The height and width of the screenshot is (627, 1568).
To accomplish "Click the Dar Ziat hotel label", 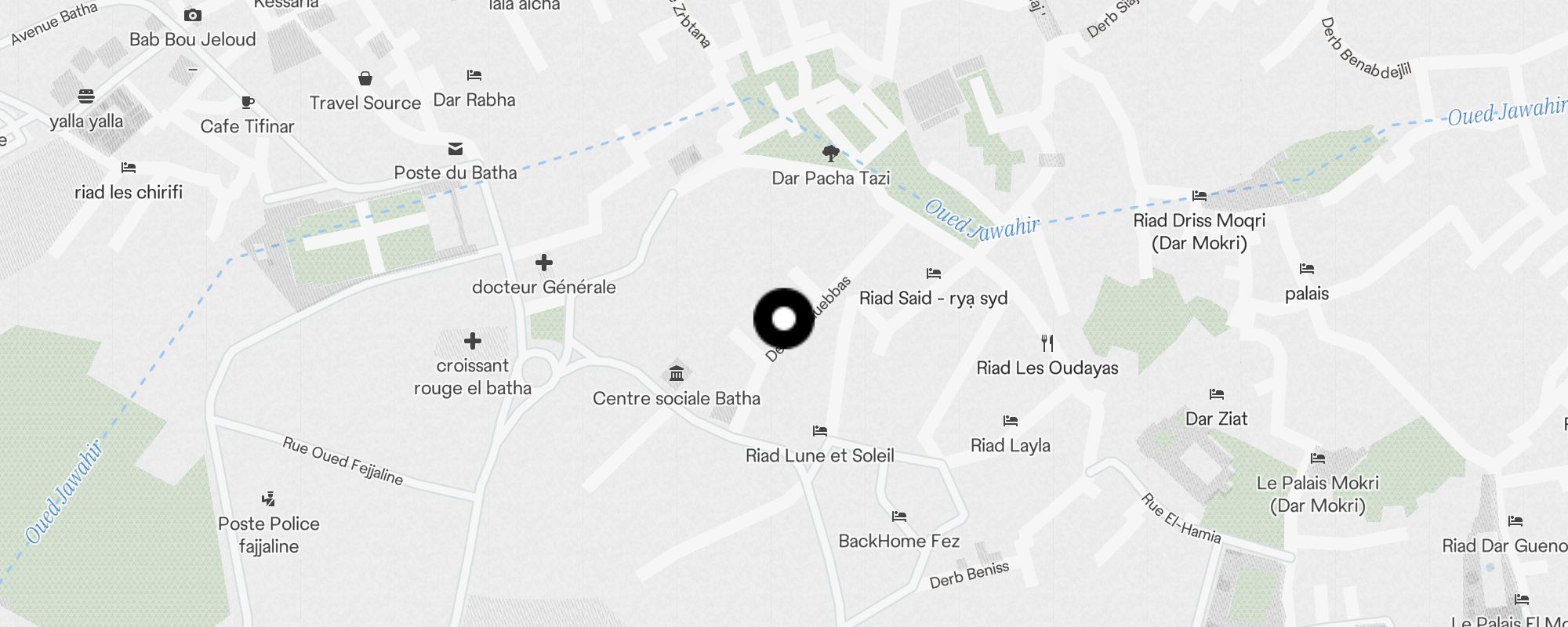I will coord(1217,419).
